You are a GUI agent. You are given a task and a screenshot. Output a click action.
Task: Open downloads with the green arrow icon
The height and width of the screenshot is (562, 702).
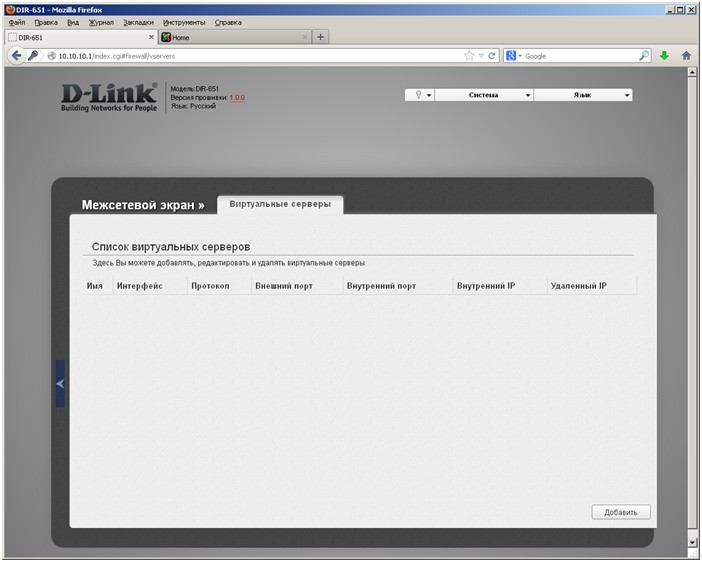(664, 56)
